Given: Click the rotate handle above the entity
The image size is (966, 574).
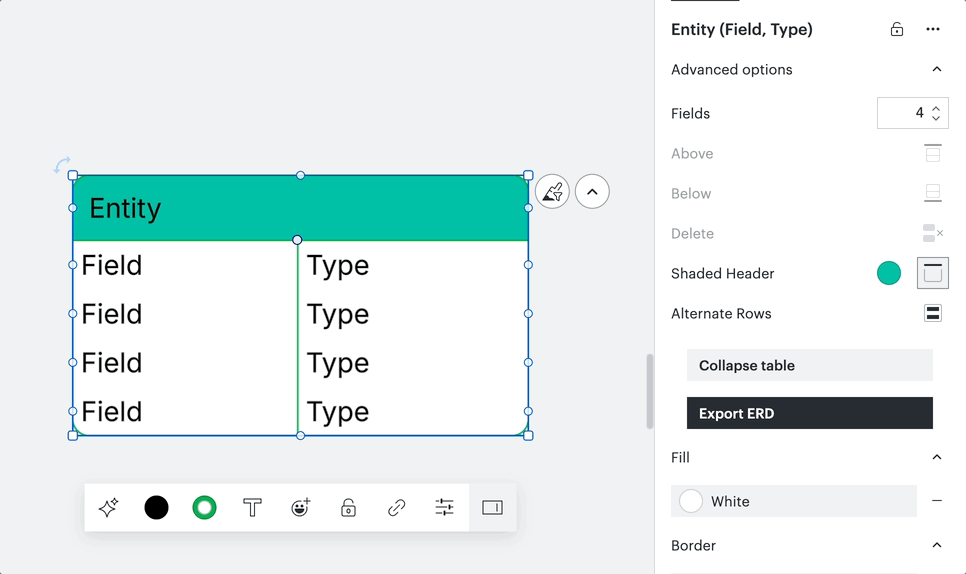Looking at the screenshot, I should [x=62, y=164].
